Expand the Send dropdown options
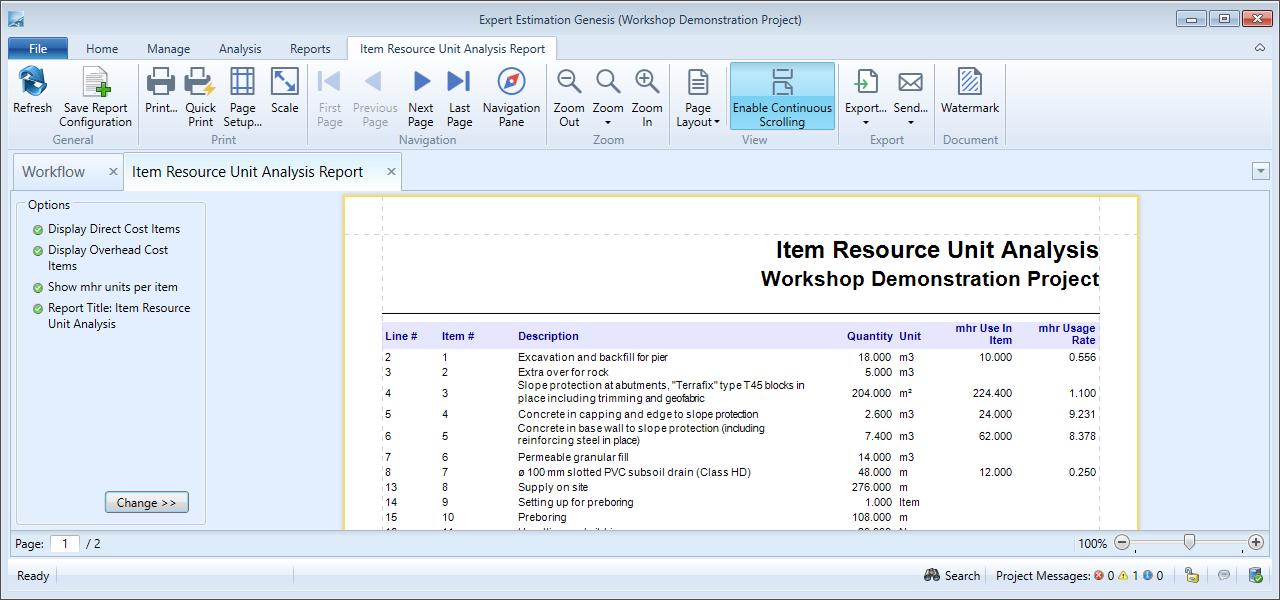Image resolution: width=1280 pixels, height=600 pixels. [x=910, y=122]
